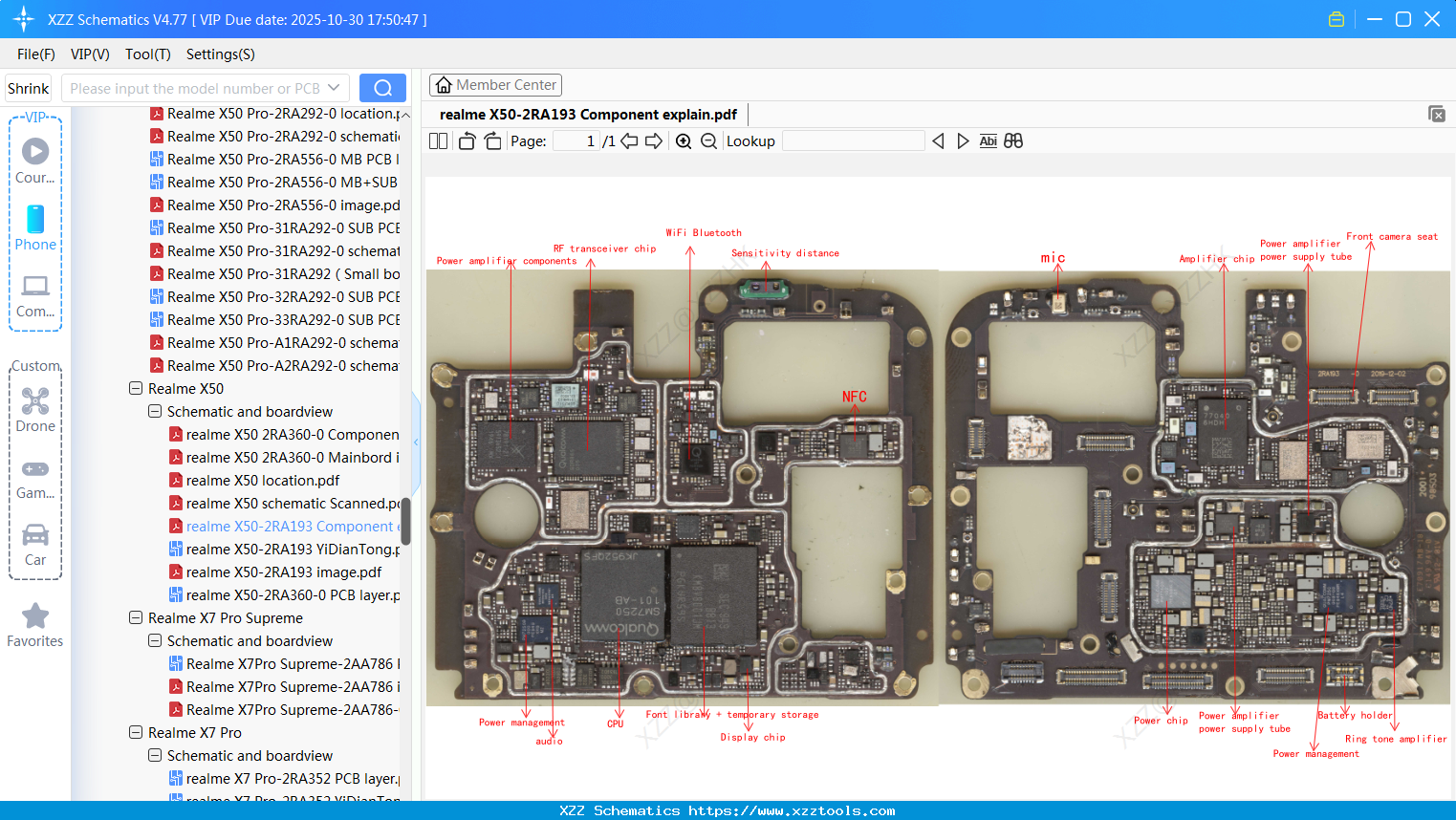Open the Phone category in sidebar
The width and height of the screenshot is (1456, 820).
coord(35,228)
